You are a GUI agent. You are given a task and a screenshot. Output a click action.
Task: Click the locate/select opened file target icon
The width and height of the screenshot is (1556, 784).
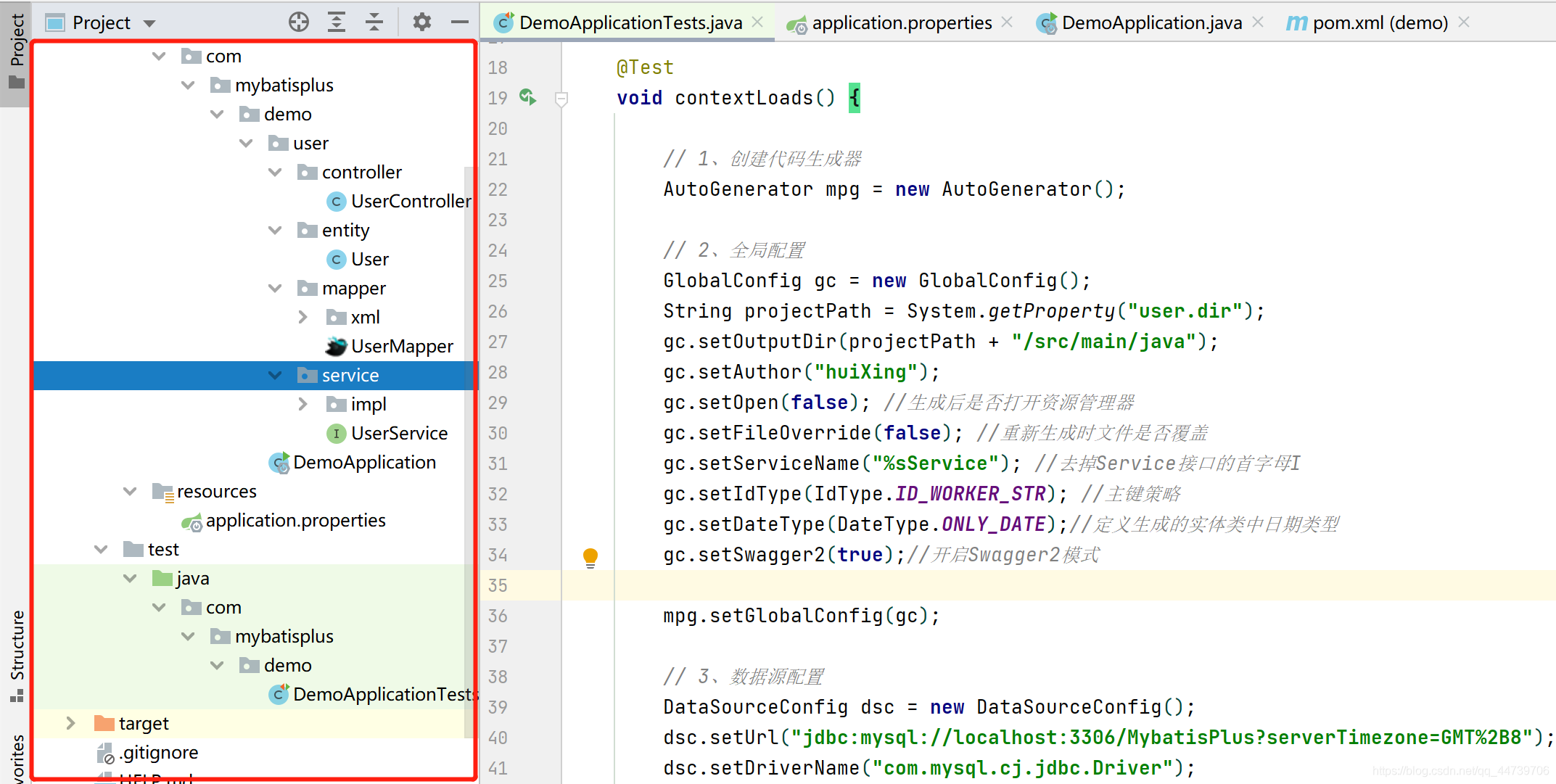tap(298, 22)
